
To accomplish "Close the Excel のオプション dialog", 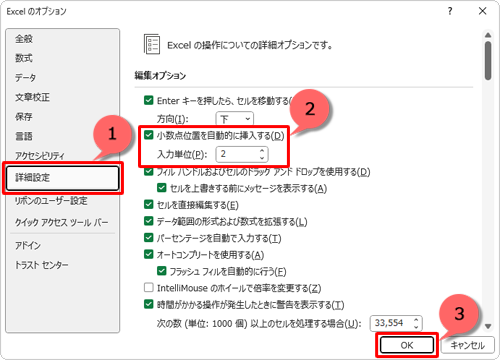I will [x=482, y=11].
